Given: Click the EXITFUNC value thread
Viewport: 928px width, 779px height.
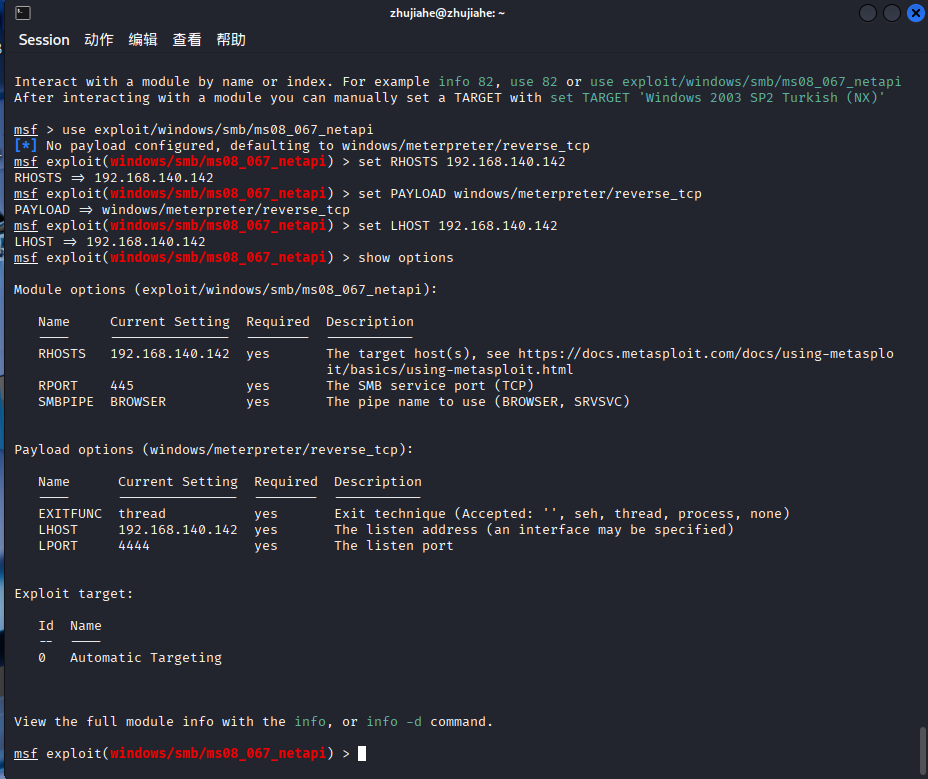Looking at the screenshot, I should (x=142, y=513).
